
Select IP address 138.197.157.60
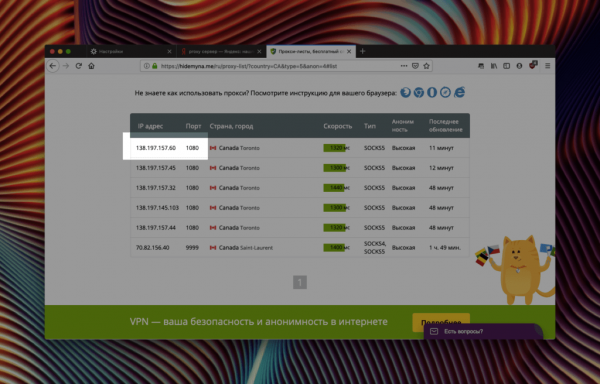(156, 148)
